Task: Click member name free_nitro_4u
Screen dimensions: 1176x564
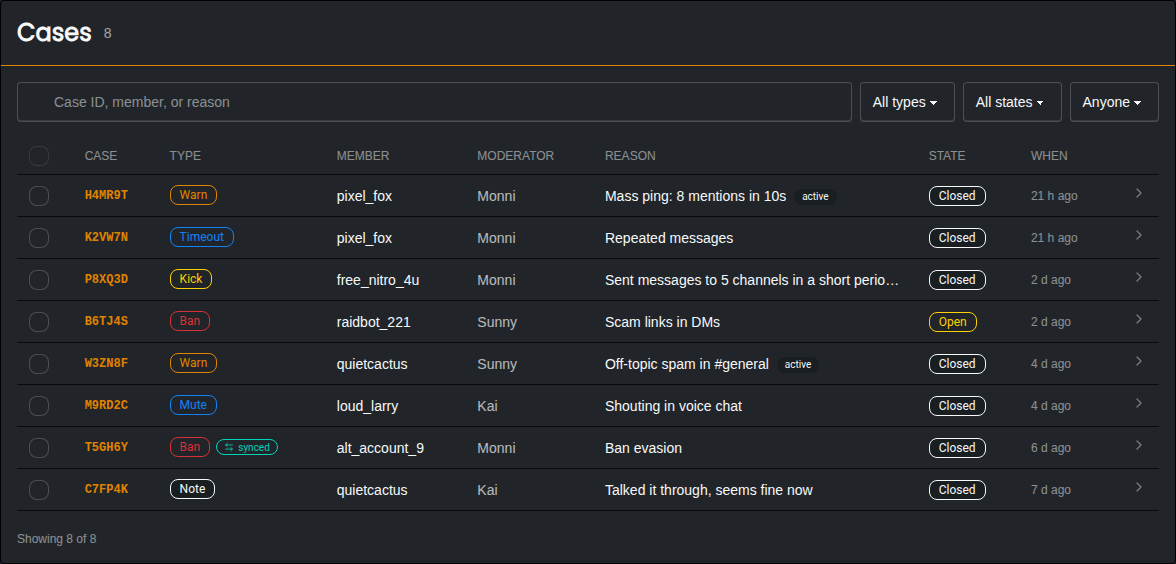Action: coord(378,280)
